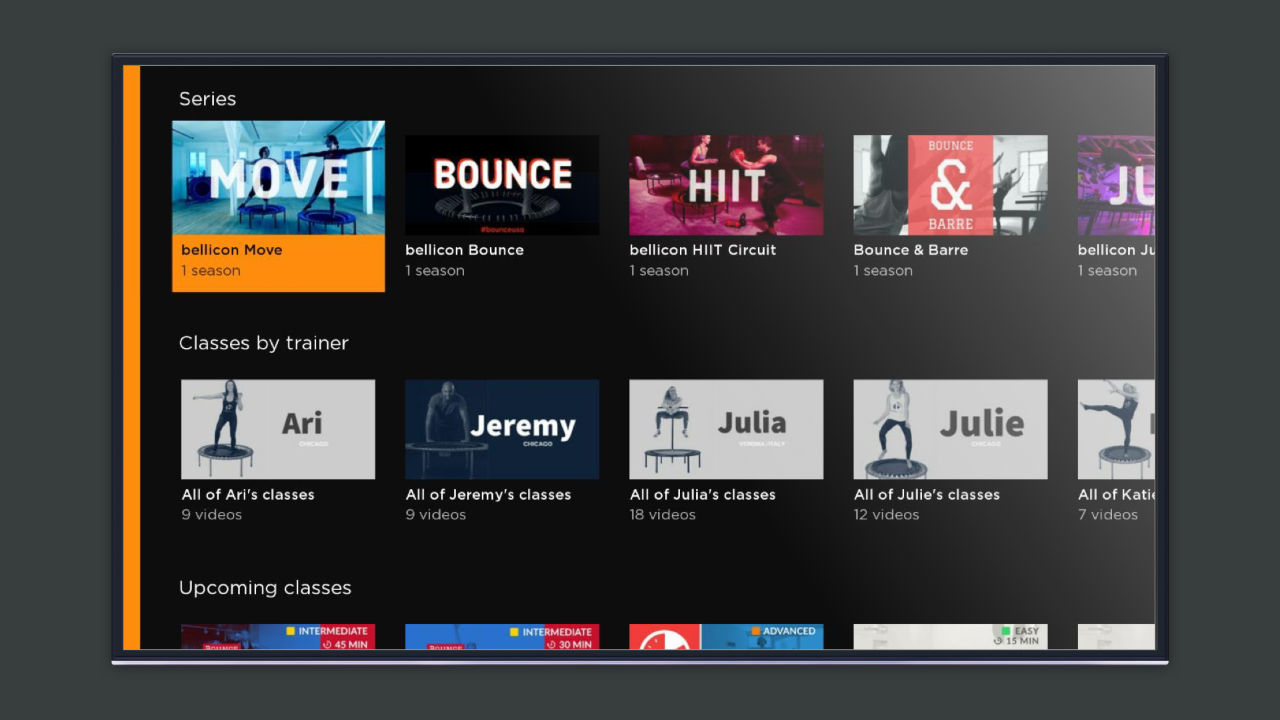This screenshot has width=1280, height=720.
Task: Click the '12 videos' count under Julie
Action: tap(886, 515)
